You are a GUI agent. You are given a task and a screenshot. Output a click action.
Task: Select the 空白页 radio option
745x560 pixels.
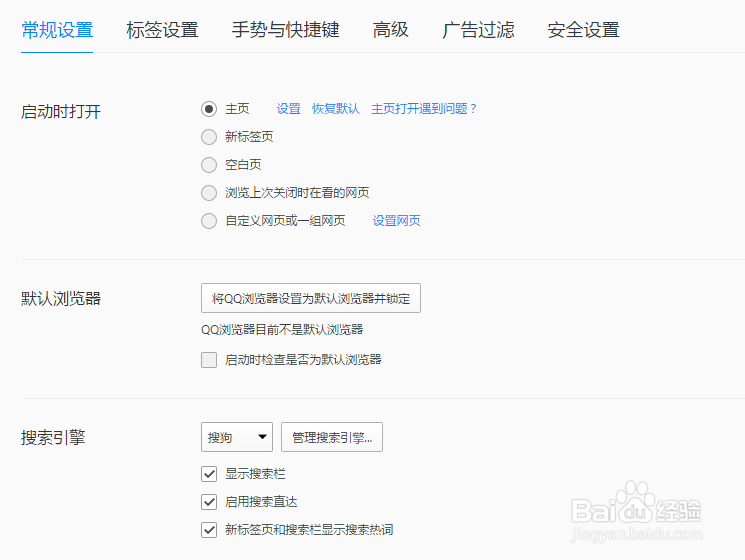(209, 165)
